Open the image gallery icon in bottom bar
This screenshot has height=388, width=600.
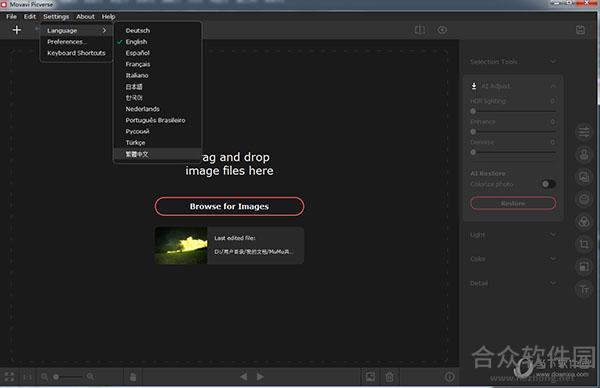(x=370, y=377)
